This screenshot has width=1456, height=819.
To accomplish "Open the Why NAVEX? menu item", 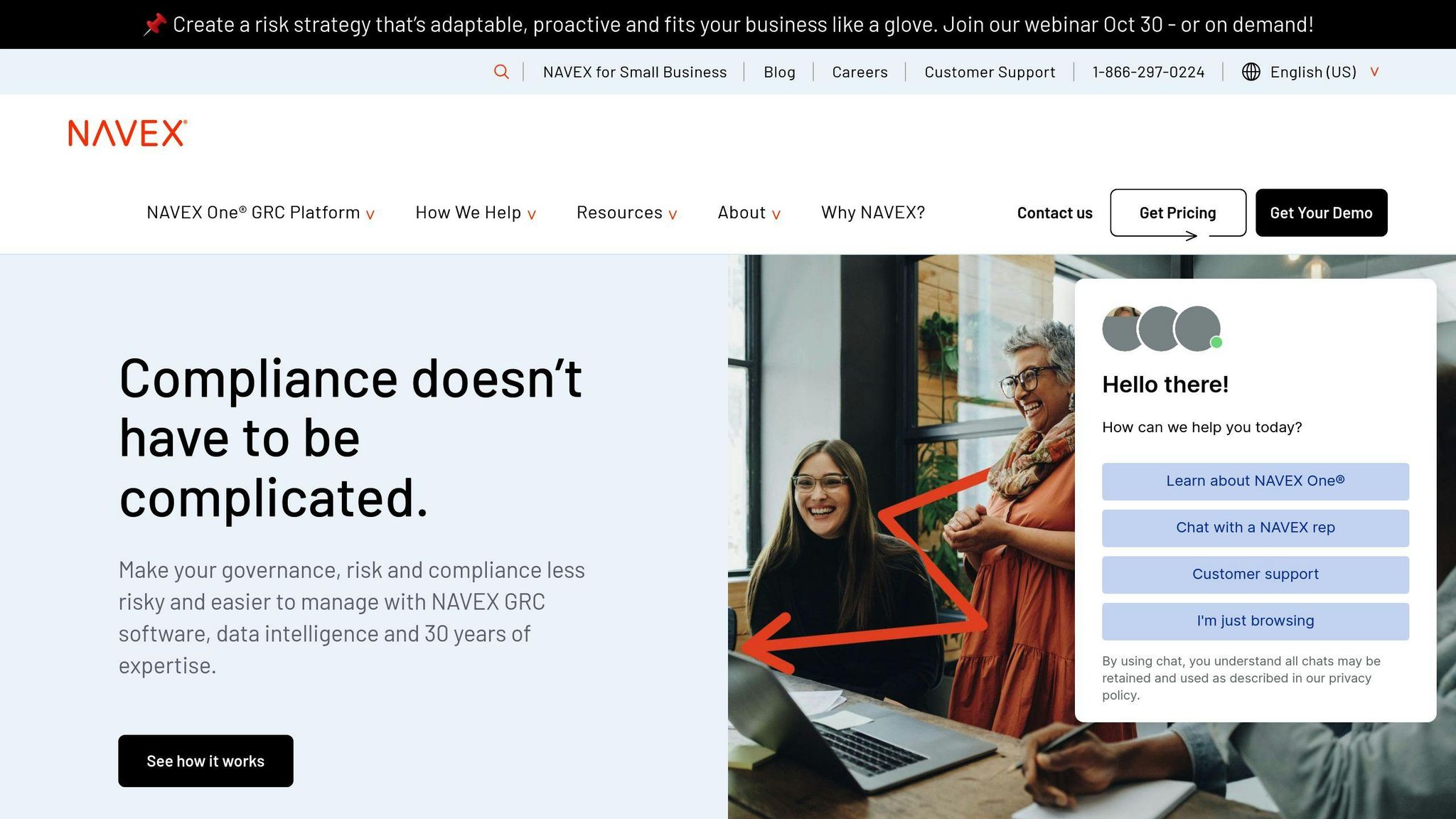I will click(872, 212).
